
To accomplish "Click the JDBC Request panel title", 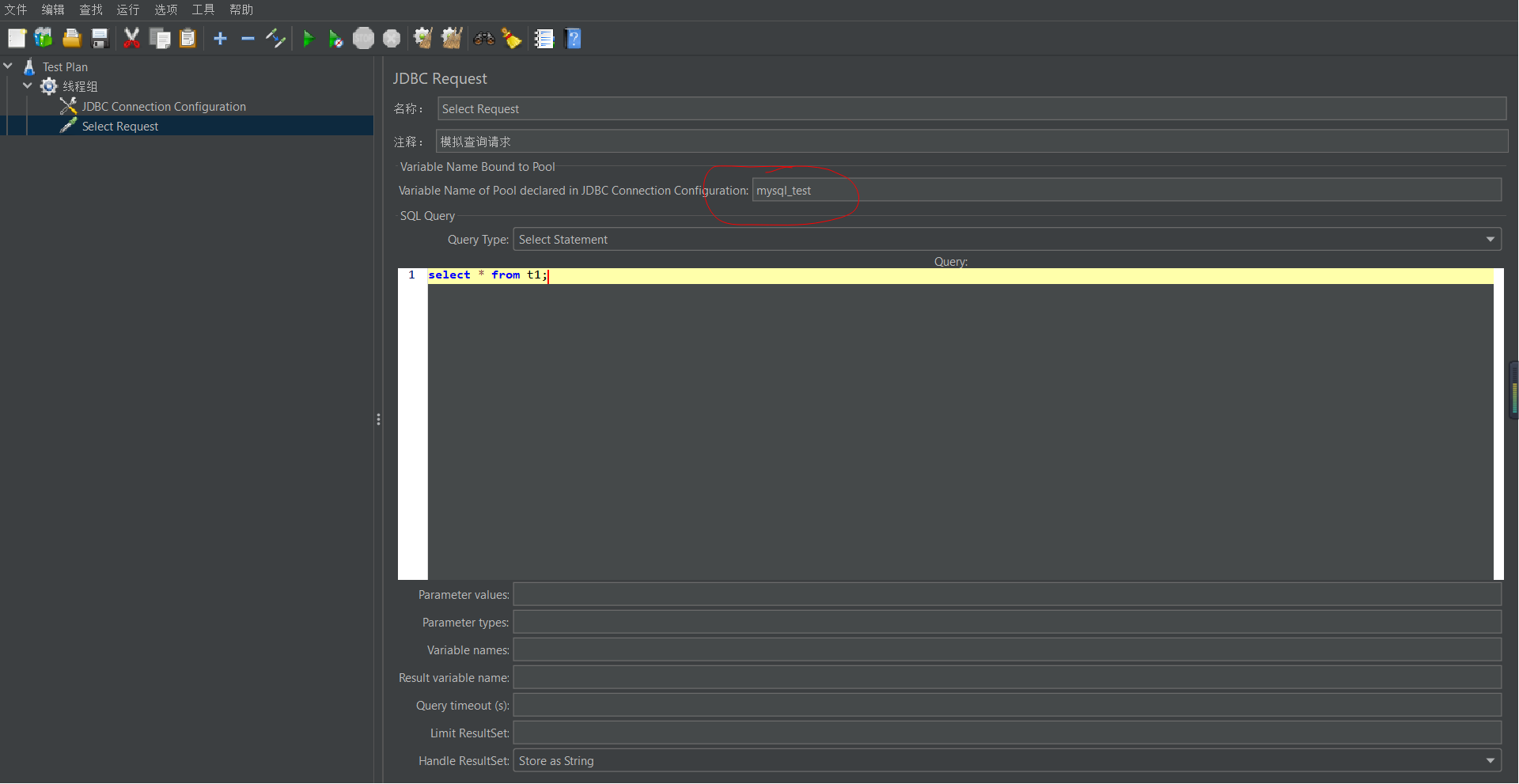I will pos(440,78).
